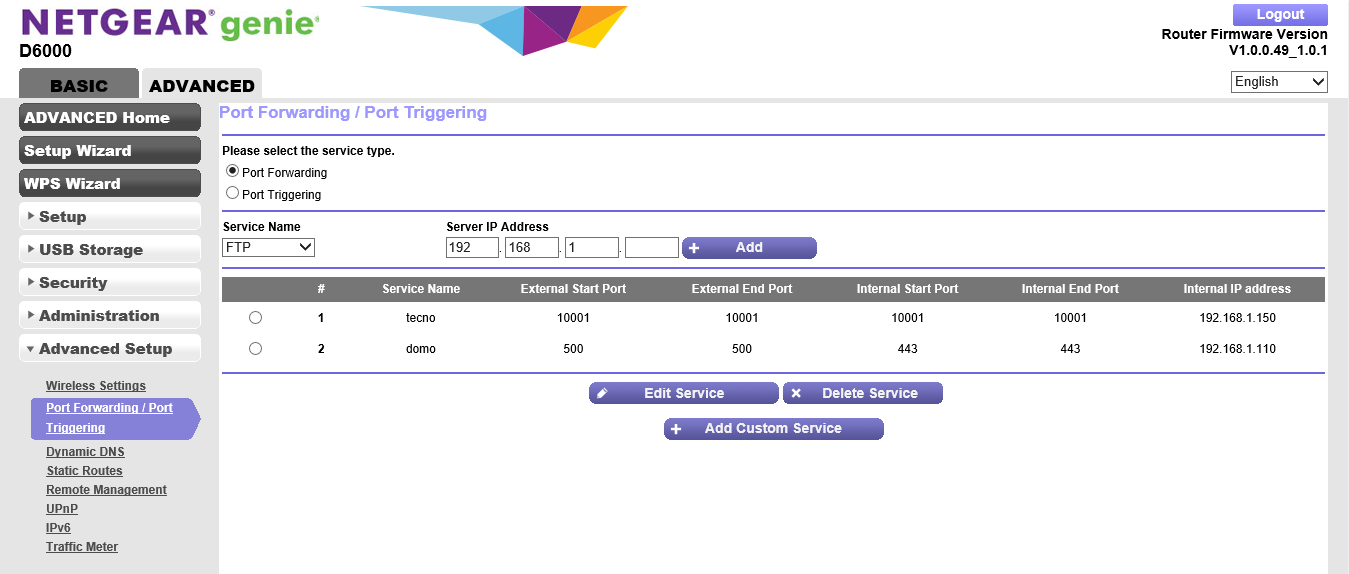Collapse the Advanced Setup section
The width and height of the screenshot is (1349, 574).
110,349
